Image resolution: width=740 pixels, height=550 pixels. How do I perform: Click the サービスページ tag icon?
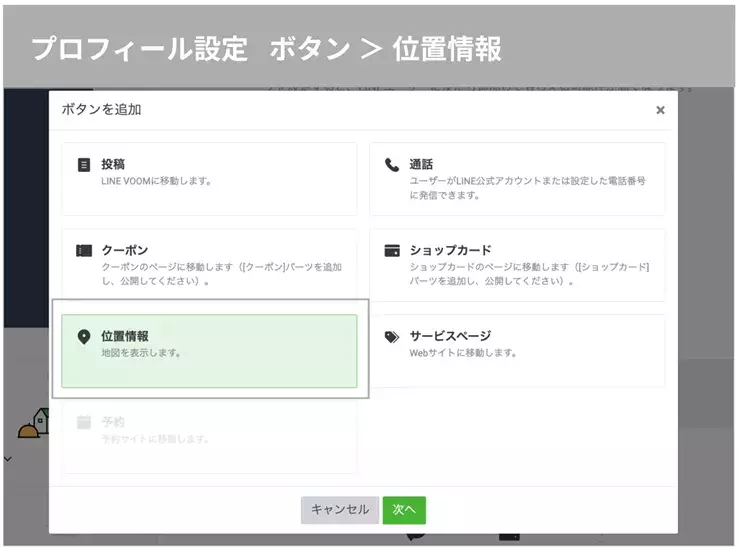[x=392, y=337]
